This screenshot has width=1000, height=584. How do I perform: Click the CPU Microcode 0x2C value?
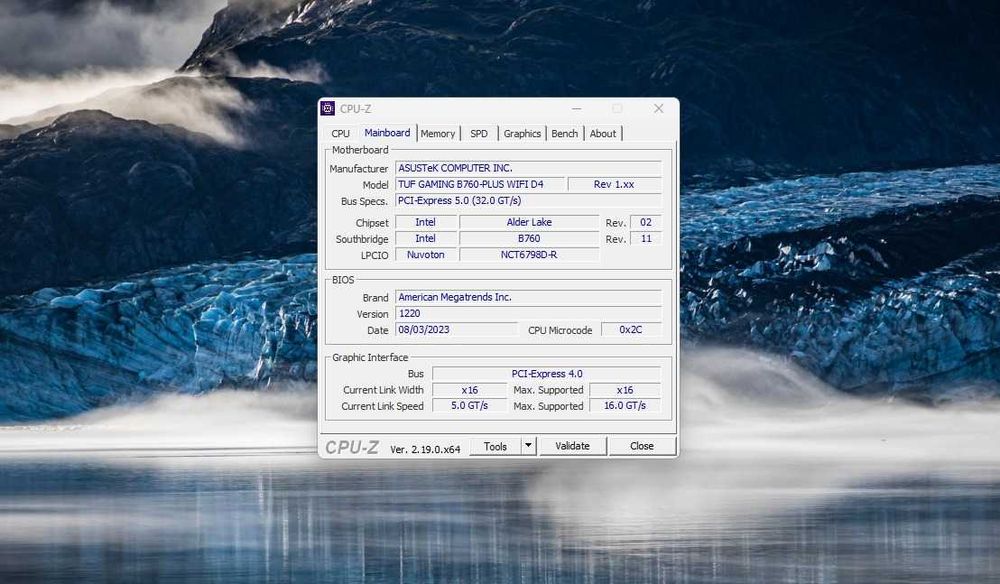pos(631,330)
